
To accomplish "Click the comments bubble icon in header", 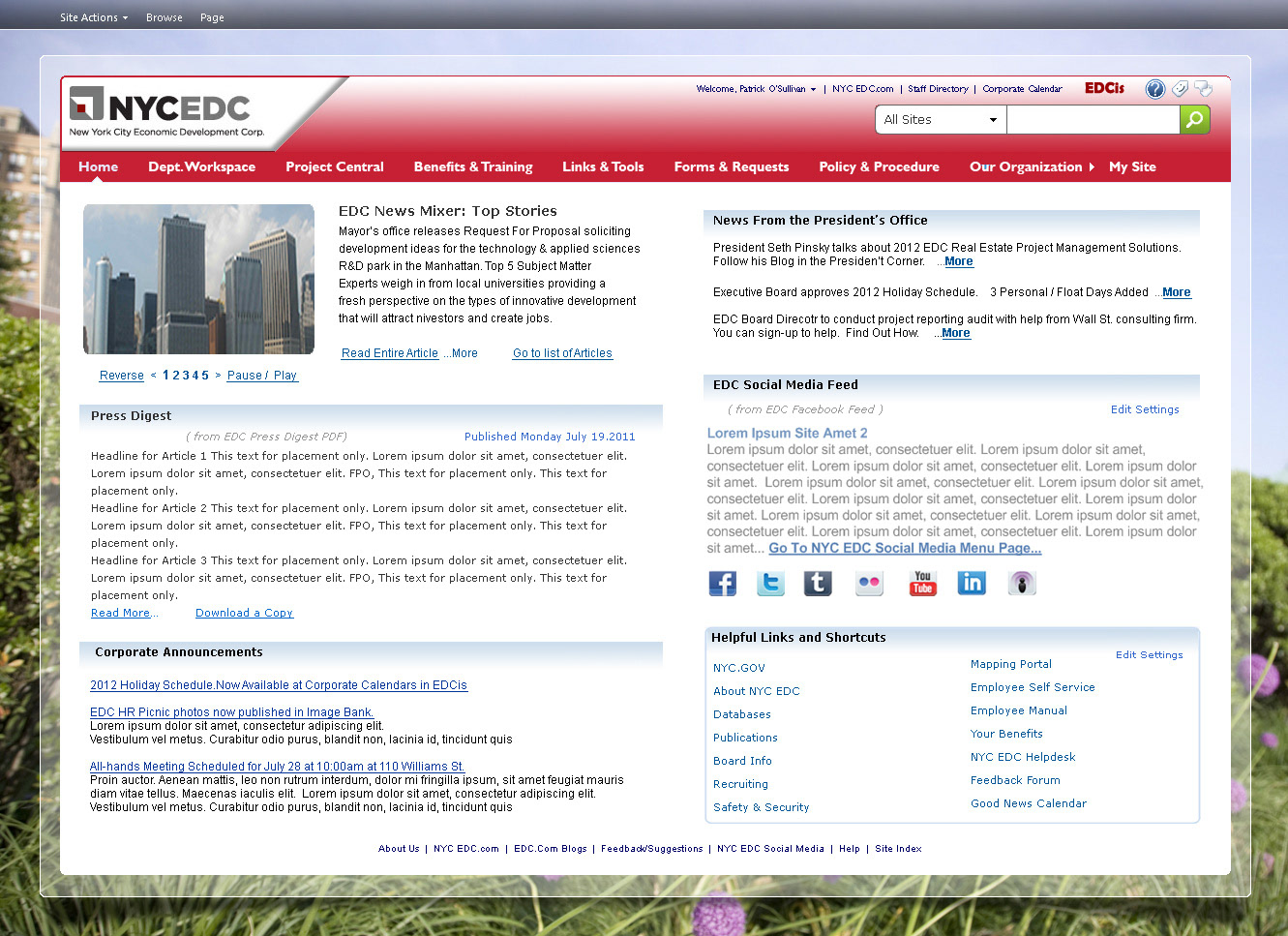I will point(1203,89).
